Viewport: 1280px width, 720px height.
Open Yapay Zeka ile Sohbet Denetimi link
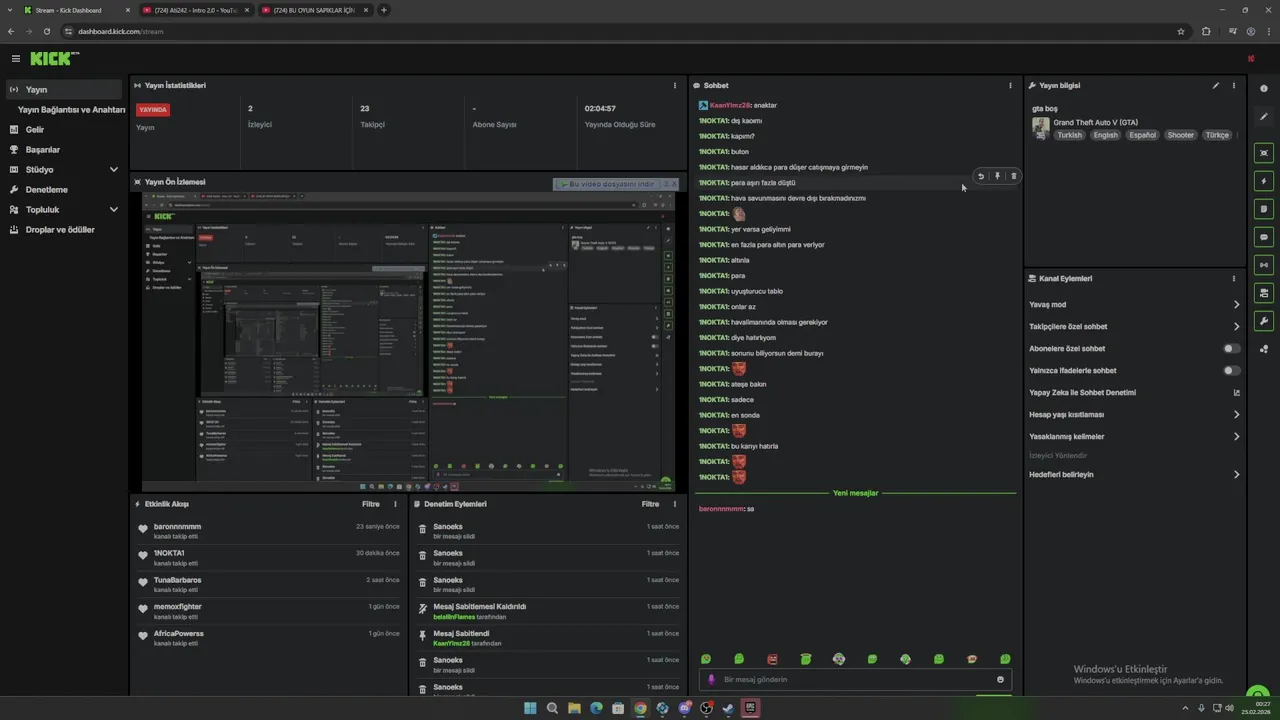coord(1134,393)
